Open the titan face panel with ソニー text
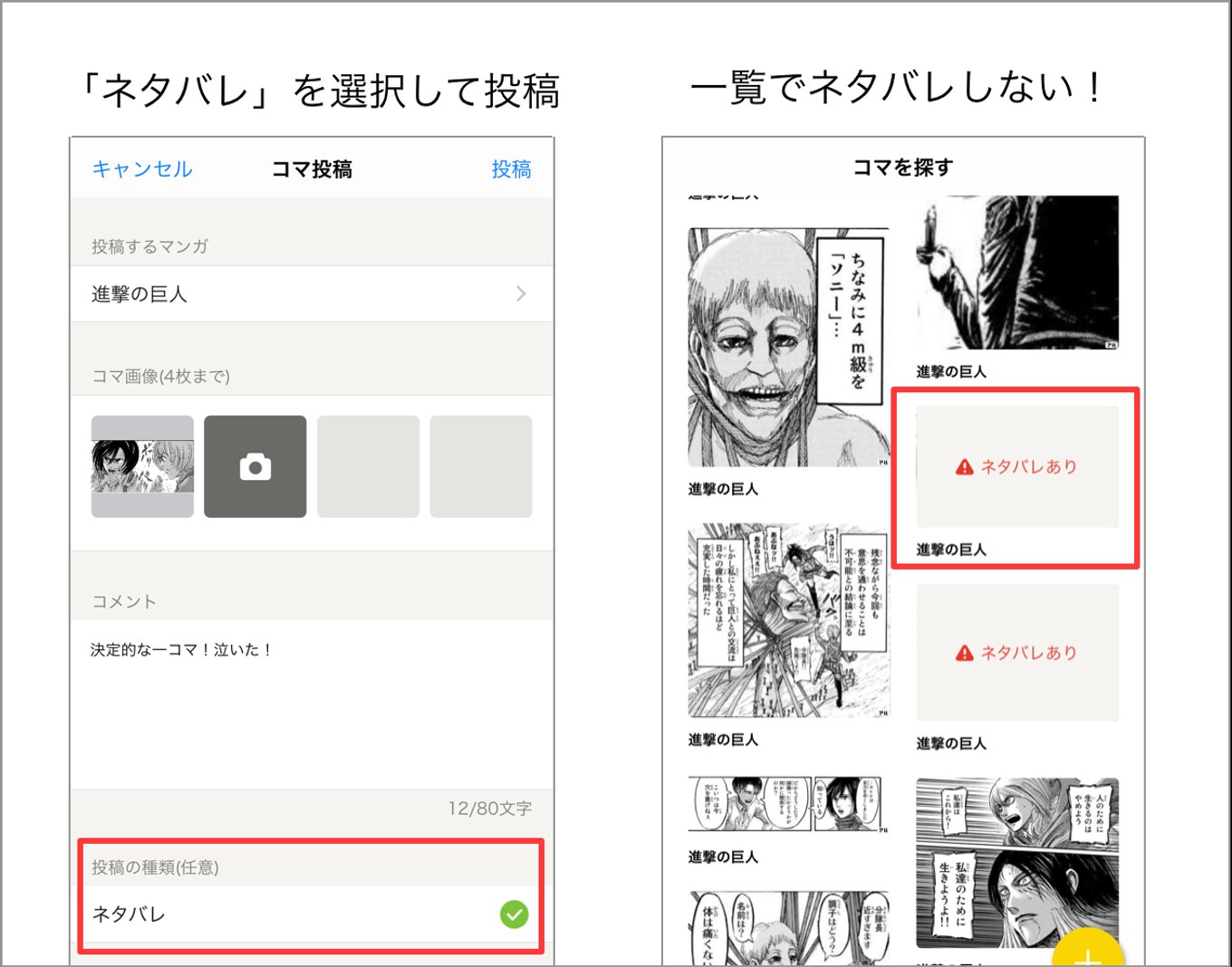This screenshot has width=1232, height=967. 788,348
